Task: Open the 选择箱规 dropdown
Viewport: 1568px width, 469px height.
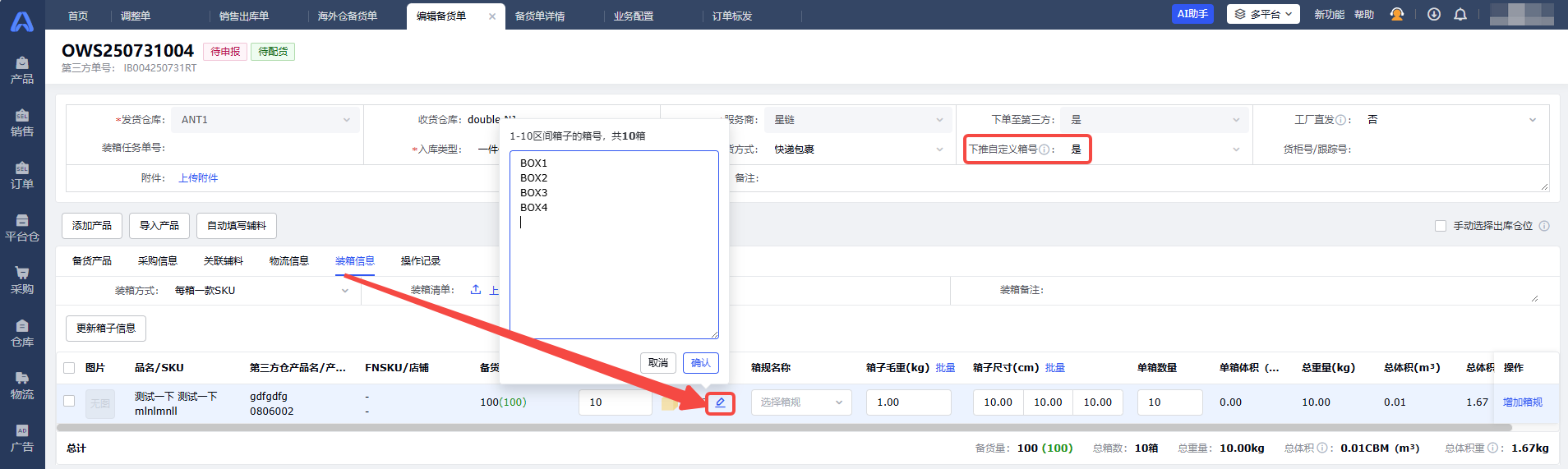Action: (x=801, y=402)
